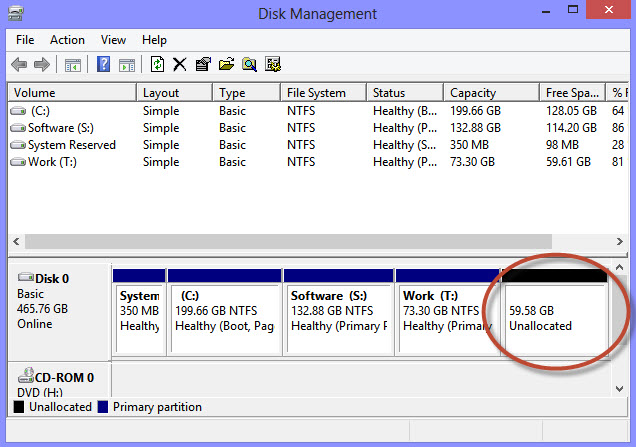Viewport: 636px width, 447px height.
Task: Open the Action menu
Action: 67,40
